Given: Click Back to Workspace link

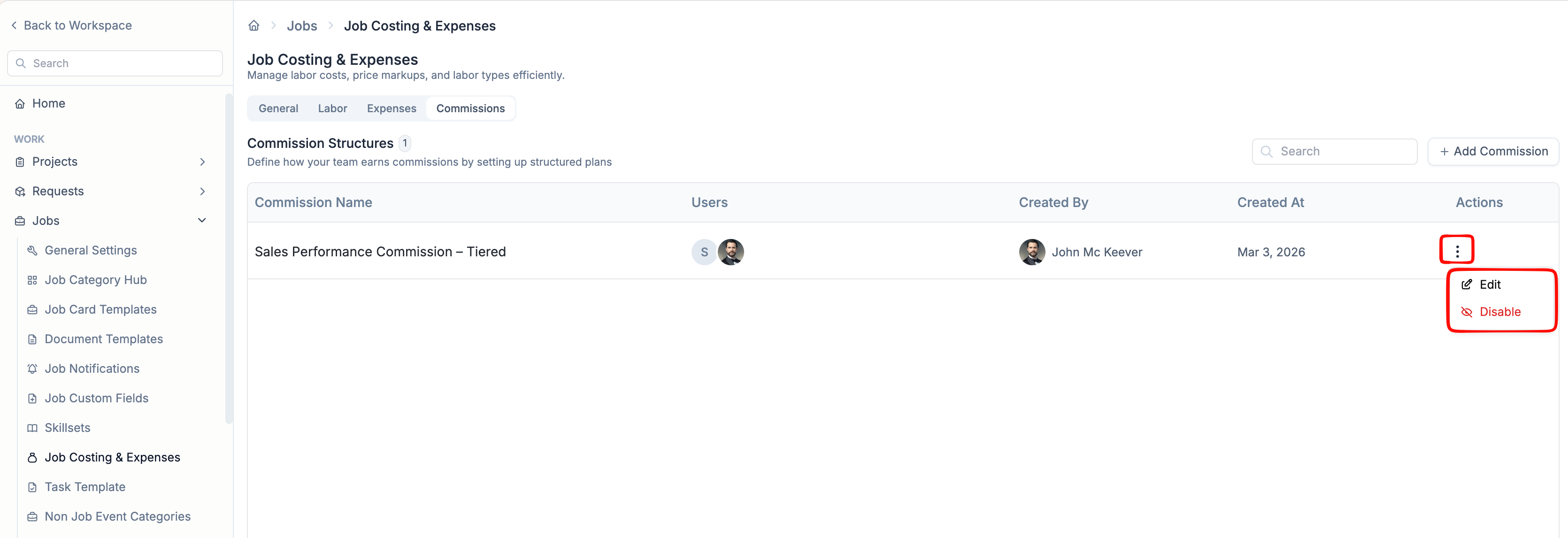Looking at the screenshot, I should (x=71, y=25).
